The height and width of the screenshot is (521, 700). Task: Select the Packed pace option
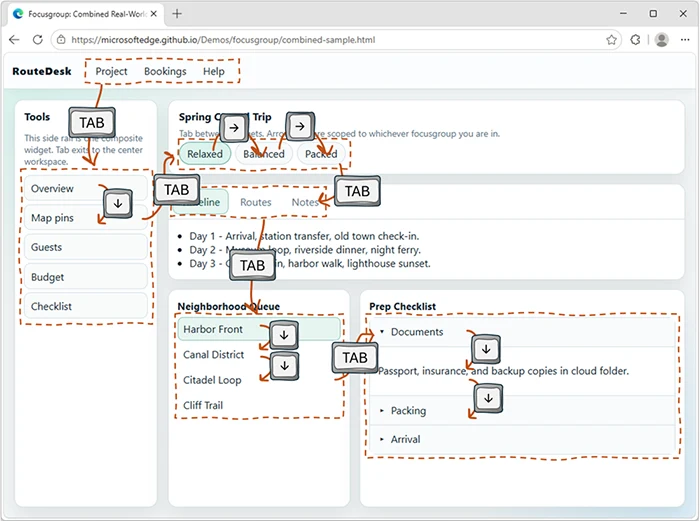click(x=321, y=154)
